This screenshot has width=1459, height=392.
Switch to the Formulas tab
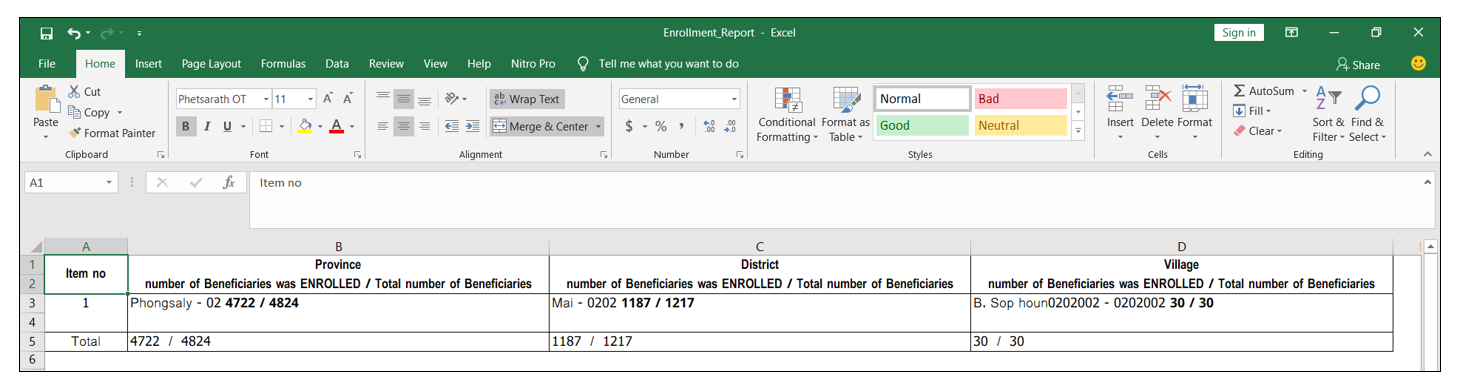click(x=283, y=63)
